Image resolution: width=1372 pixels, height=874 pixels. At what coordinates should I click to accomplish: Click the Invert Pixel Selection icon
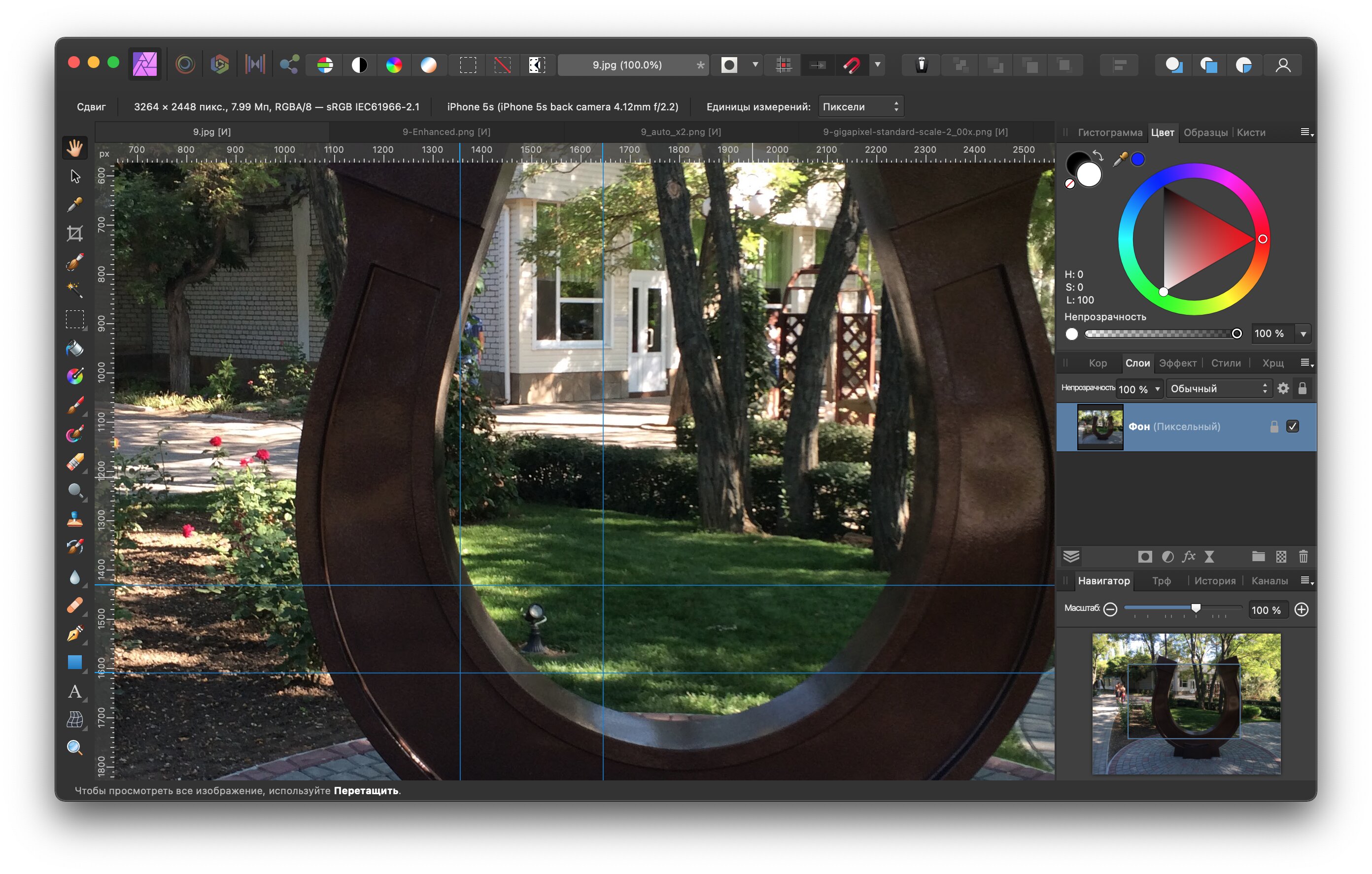pyautogui.click(x=537, y=65)
